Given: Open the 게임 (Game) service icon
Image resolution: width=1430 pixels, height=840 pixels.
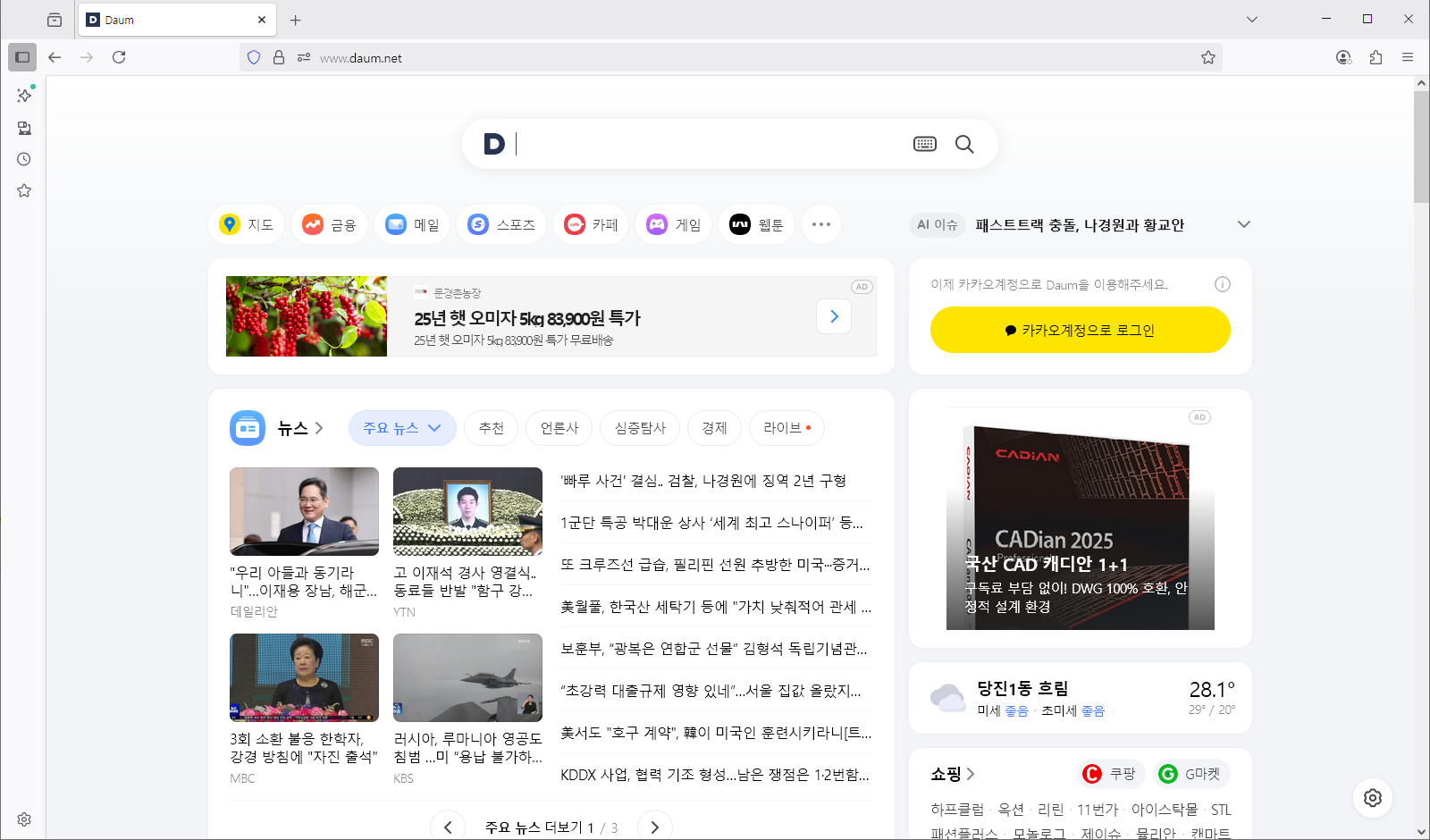Looking at the screenshot, I should point(673,224).
